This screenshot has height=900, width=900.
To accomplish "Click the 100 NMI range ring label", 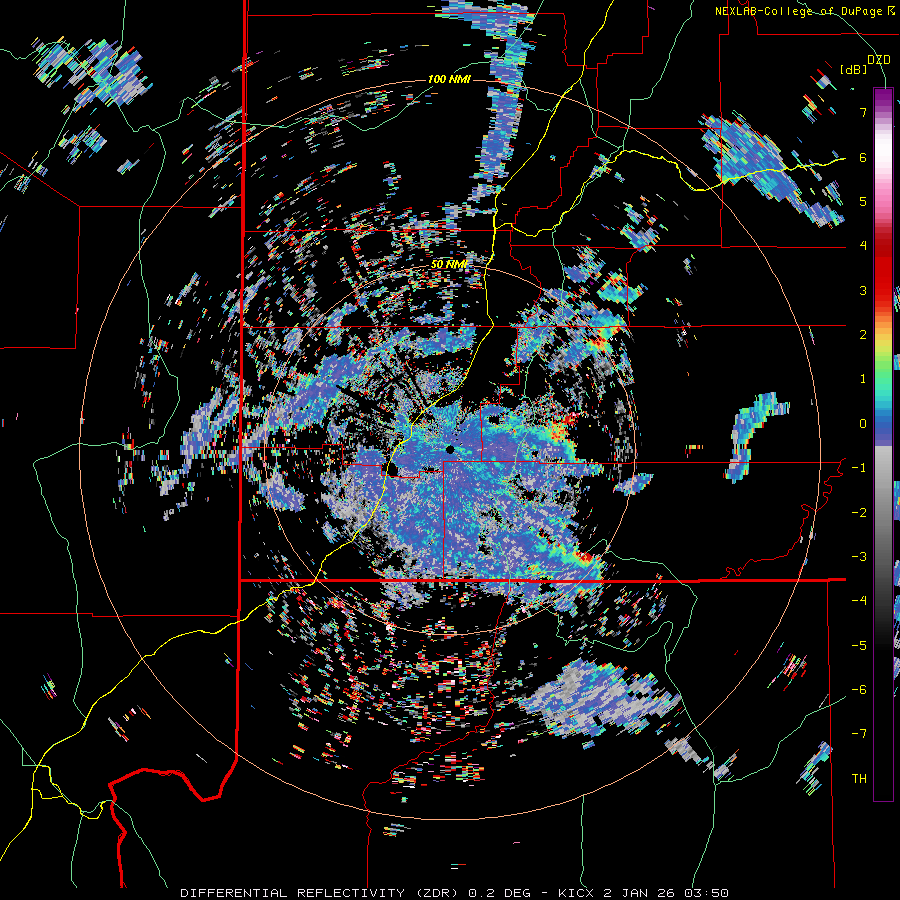I will tap(449, 79).
